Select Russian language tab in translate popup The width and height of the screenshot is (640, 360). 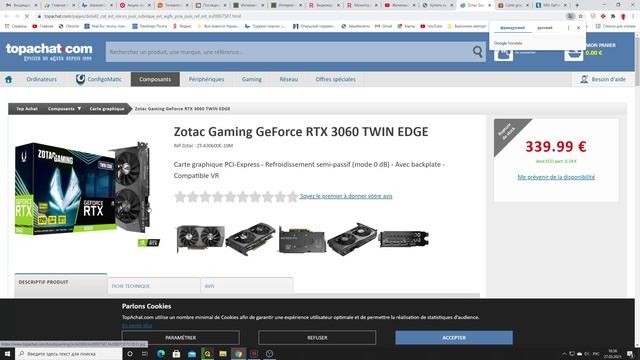click(544, 28)
